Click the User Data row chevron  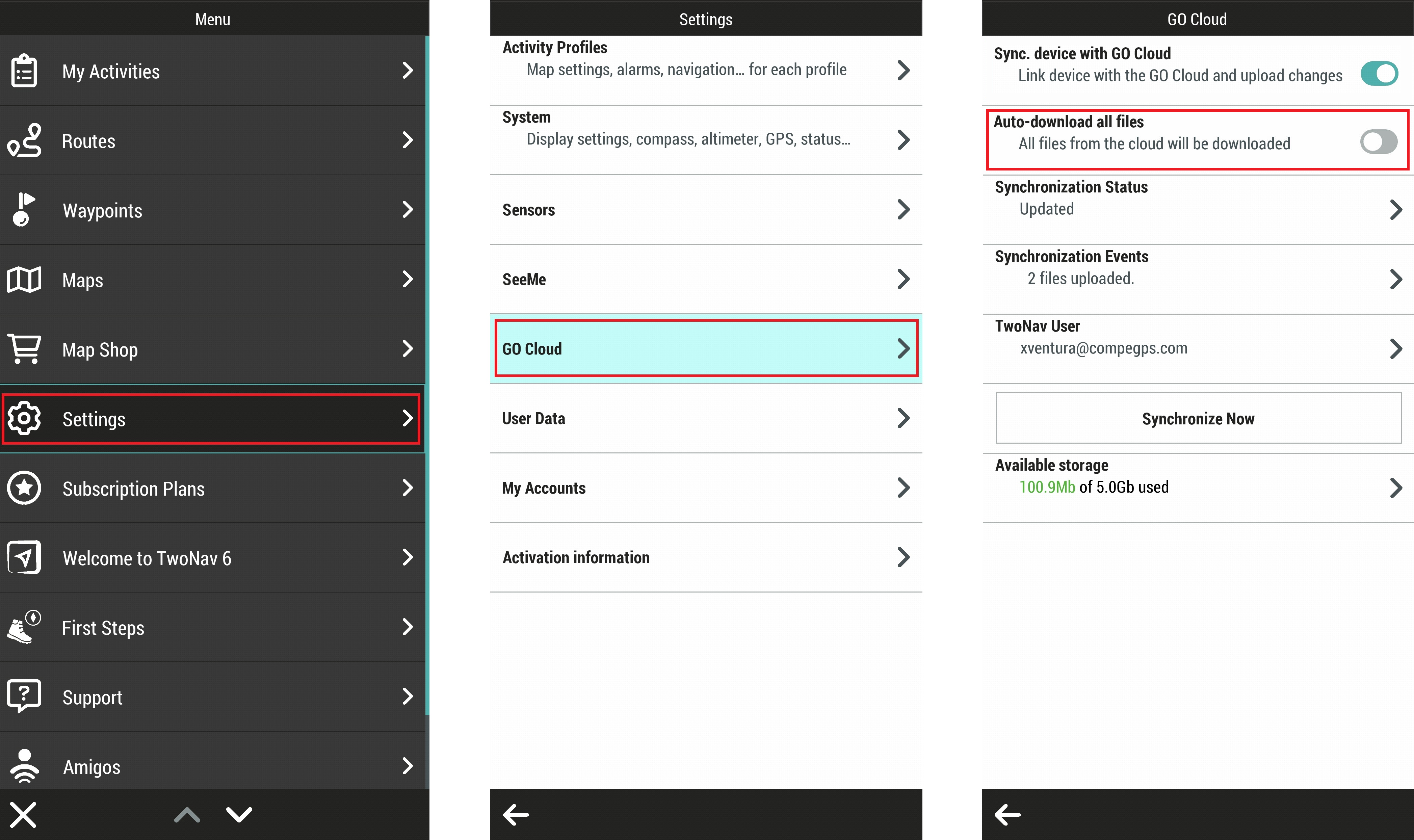pyautogui.click(x=904, y=418)
